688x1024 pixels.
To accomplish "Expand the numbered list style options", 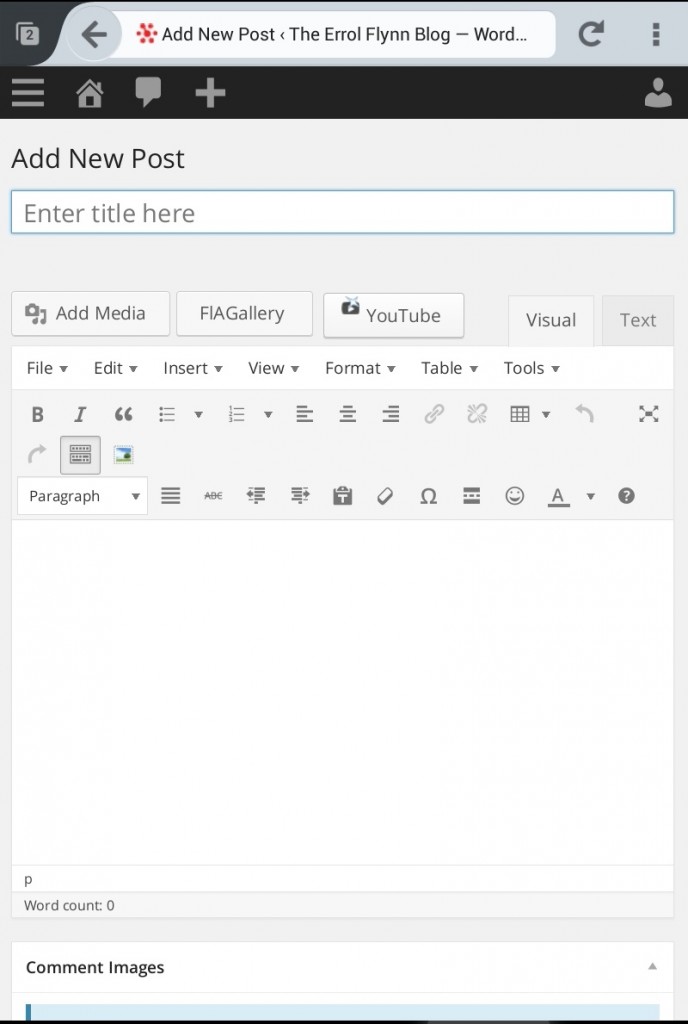I will 268,414.
